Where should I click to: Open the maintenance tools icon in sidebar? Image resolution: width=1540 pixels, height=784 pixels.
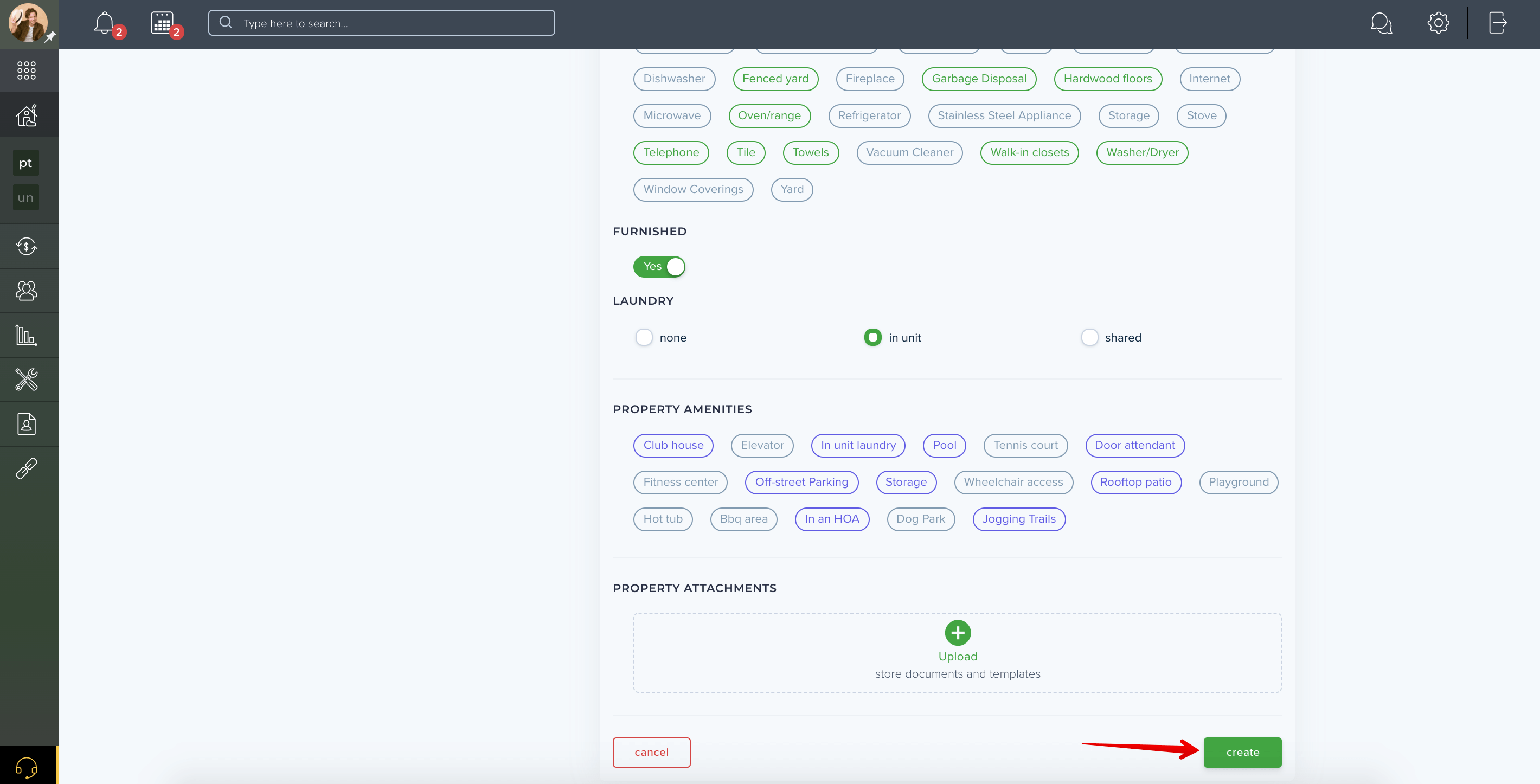pyautogui.click(x=27, y=380)
